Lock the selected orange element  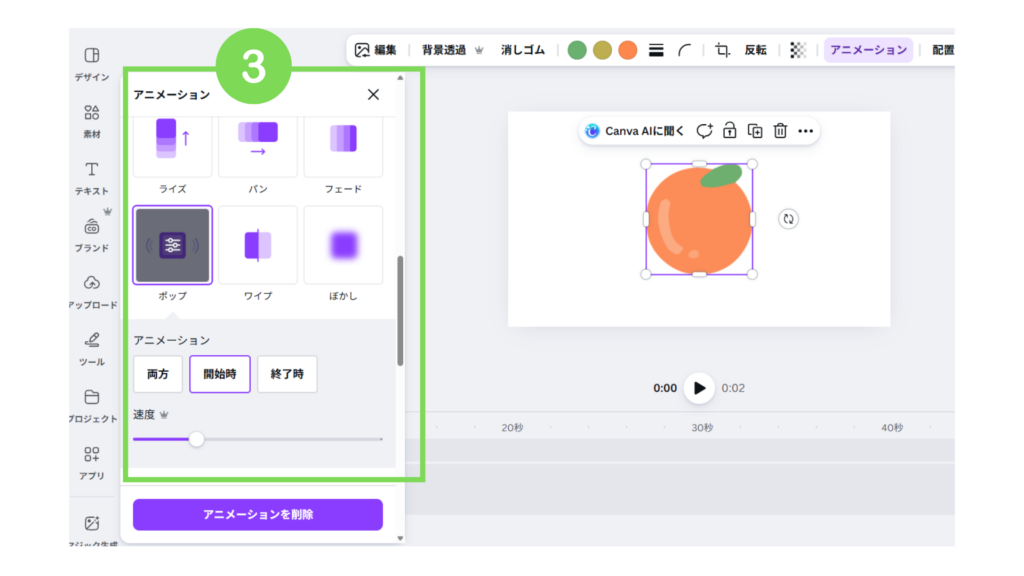tap(731, 130)
